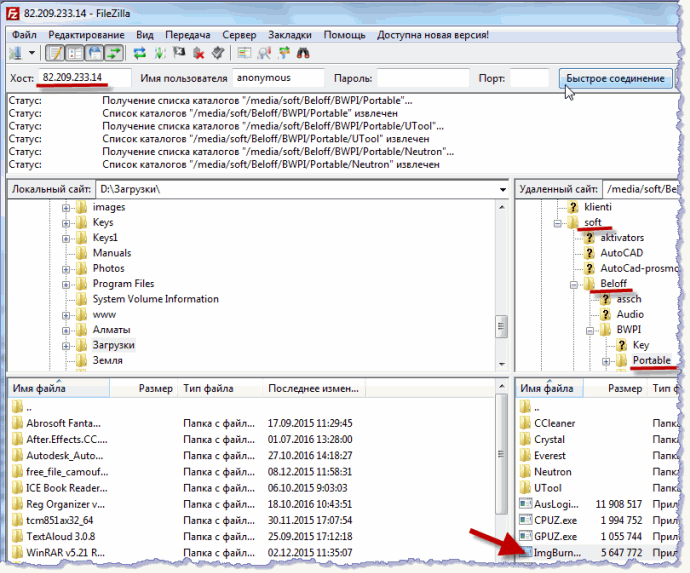Screen dimensions: 690x573
Task: Collapse the soft folder in remote tree
Action: [x=558, y=224]
